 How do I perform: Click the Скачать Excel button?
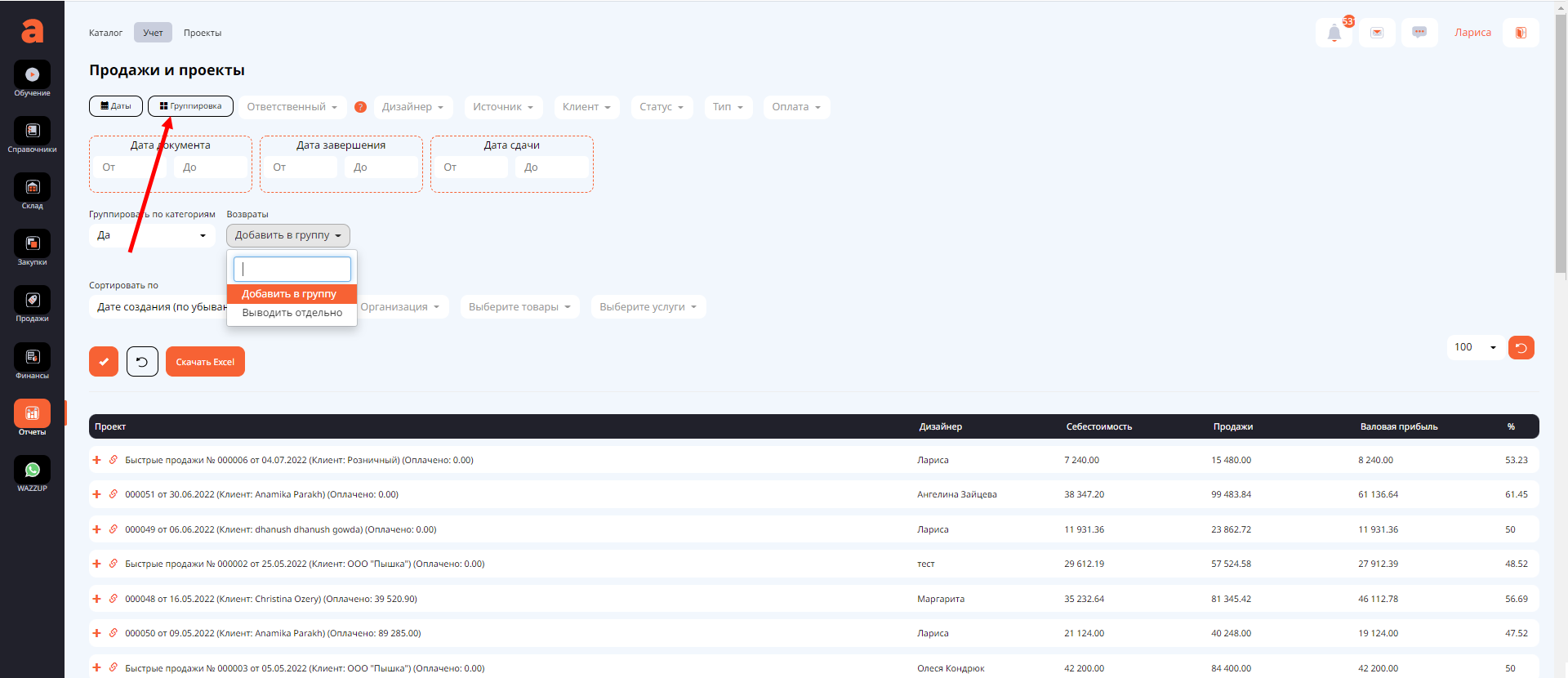point(205,362)
